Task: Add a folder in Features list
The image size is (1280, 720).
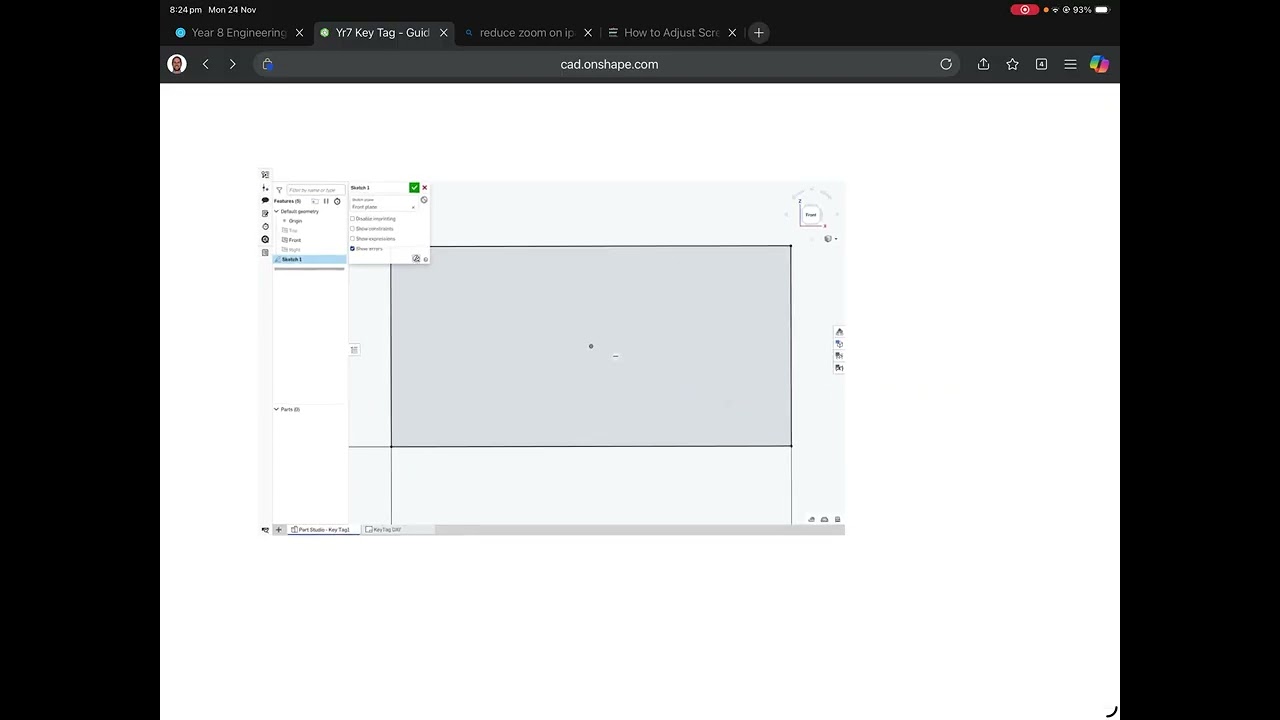Action: click(x=315, y=201)
